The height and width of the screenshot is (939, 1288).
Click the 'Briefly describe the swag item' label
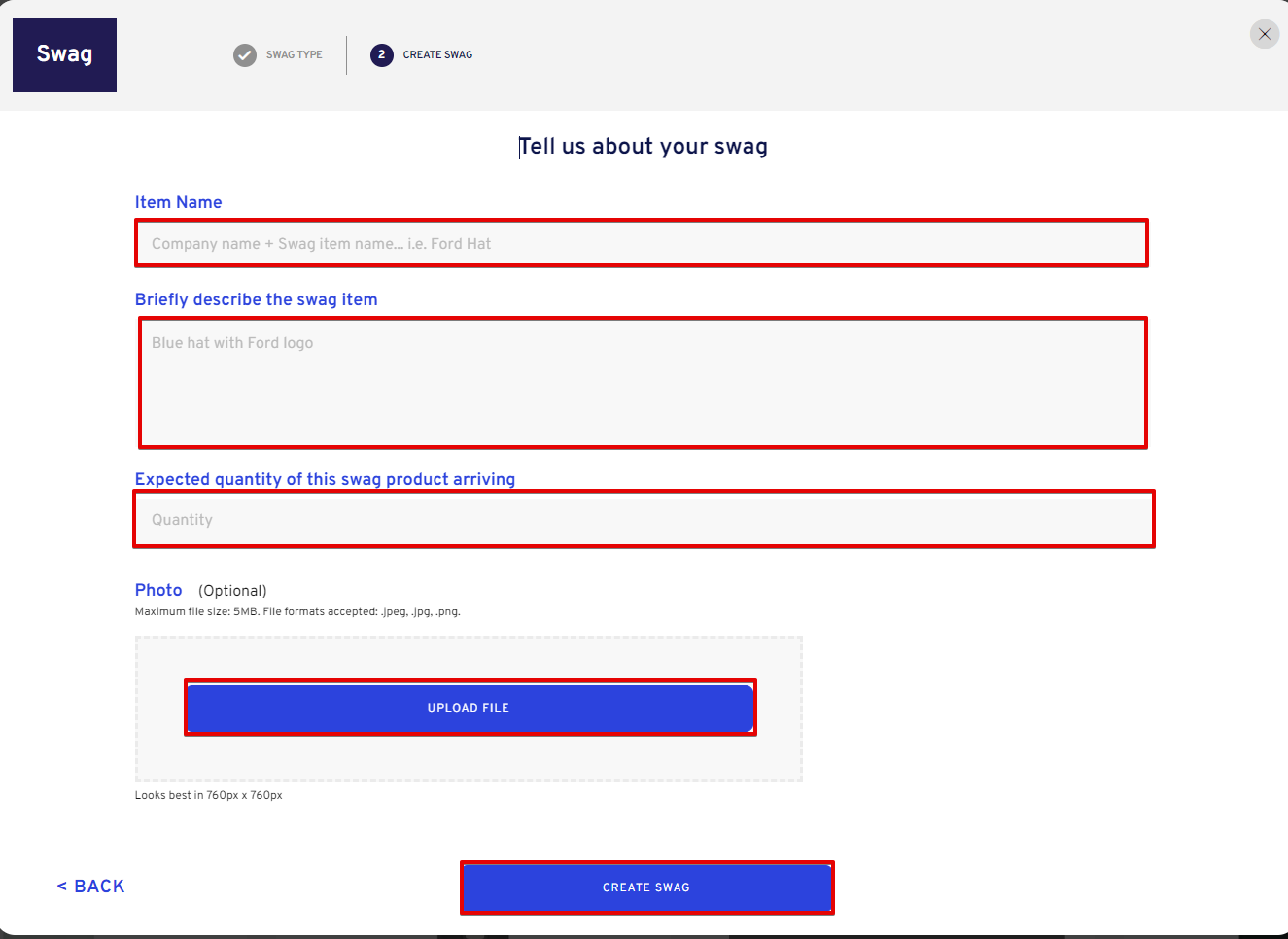[257, 299]
